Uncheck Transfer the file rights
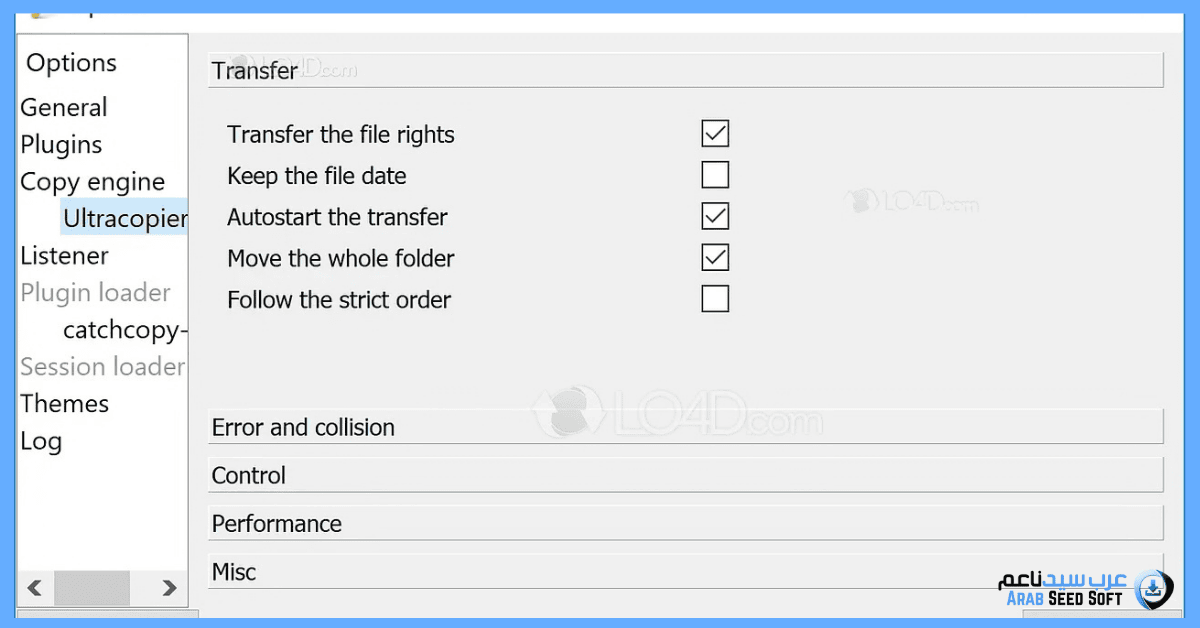1200x628 pixels. (715, 134)
